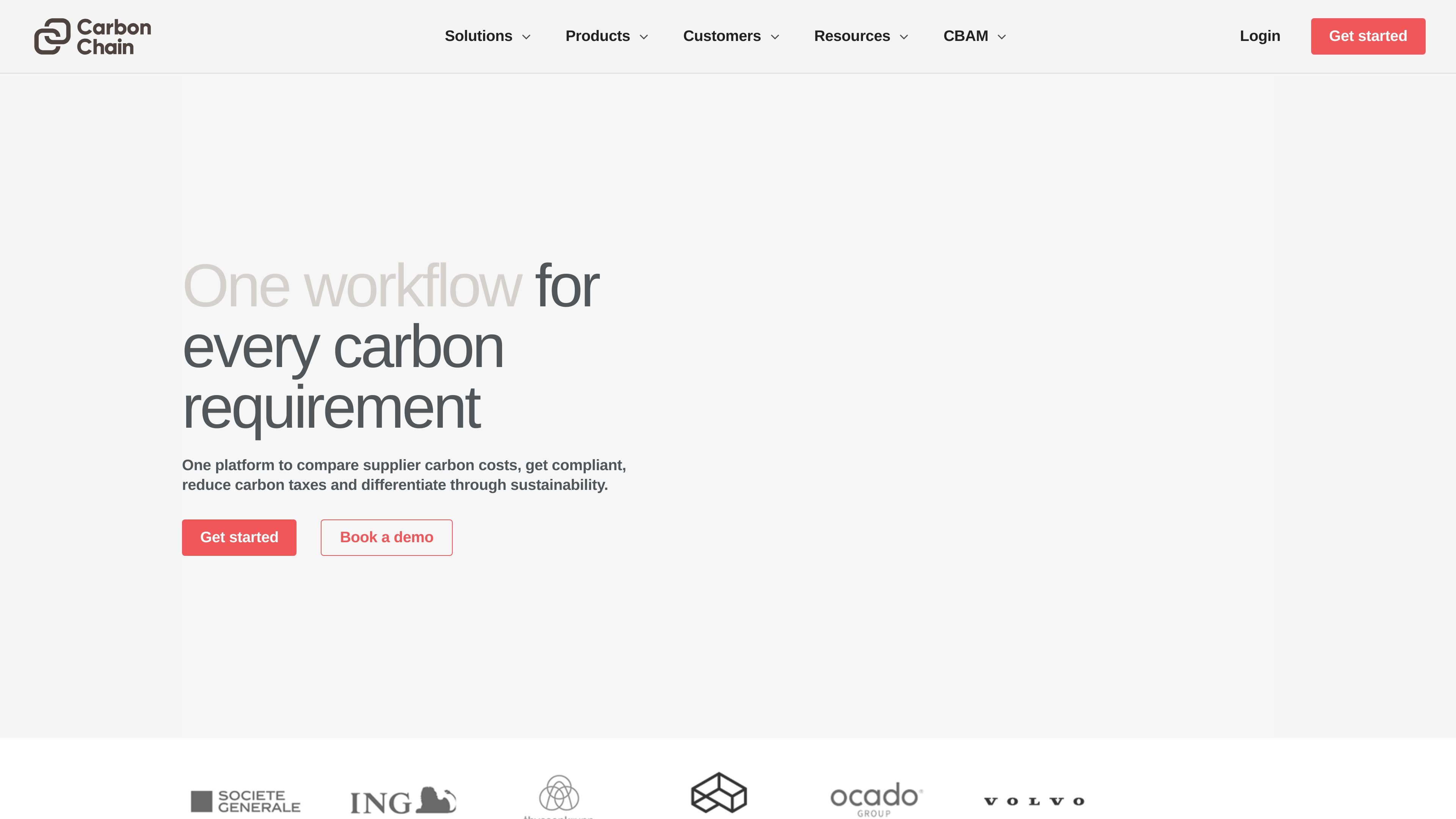Select the Volvo customer logo
1456x819 pixels.
coord(1034,801)
